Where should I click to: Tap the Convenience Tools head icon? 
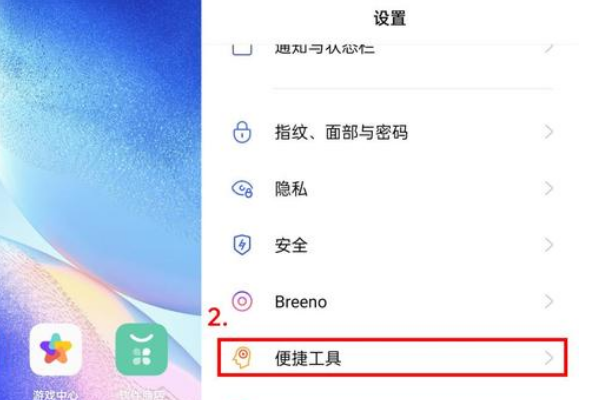(x=242, y=358)
